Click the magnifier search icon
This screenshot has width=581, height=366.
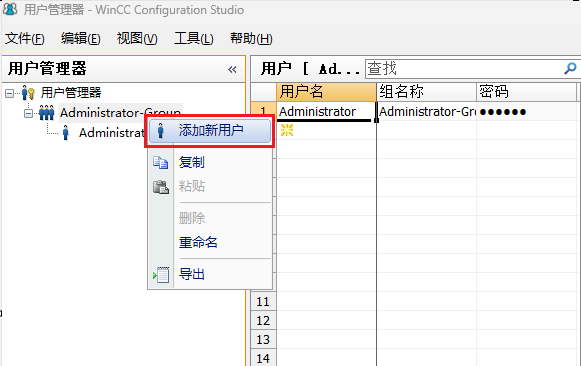coord(571,68)
